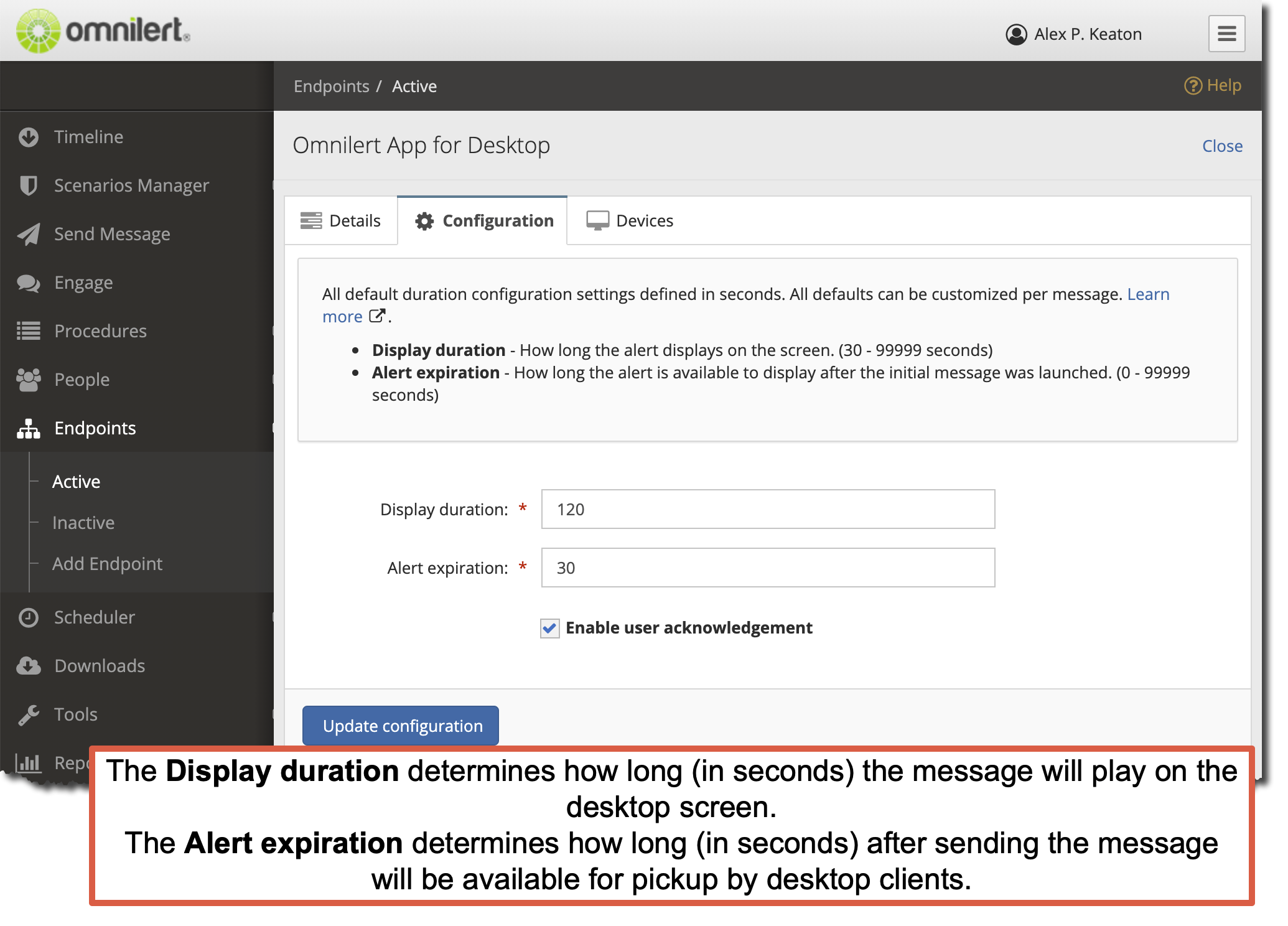This screenshot has height=926, width=1288.
Task: Click the Configuration gear icon
Action: (x=424, y=221)
